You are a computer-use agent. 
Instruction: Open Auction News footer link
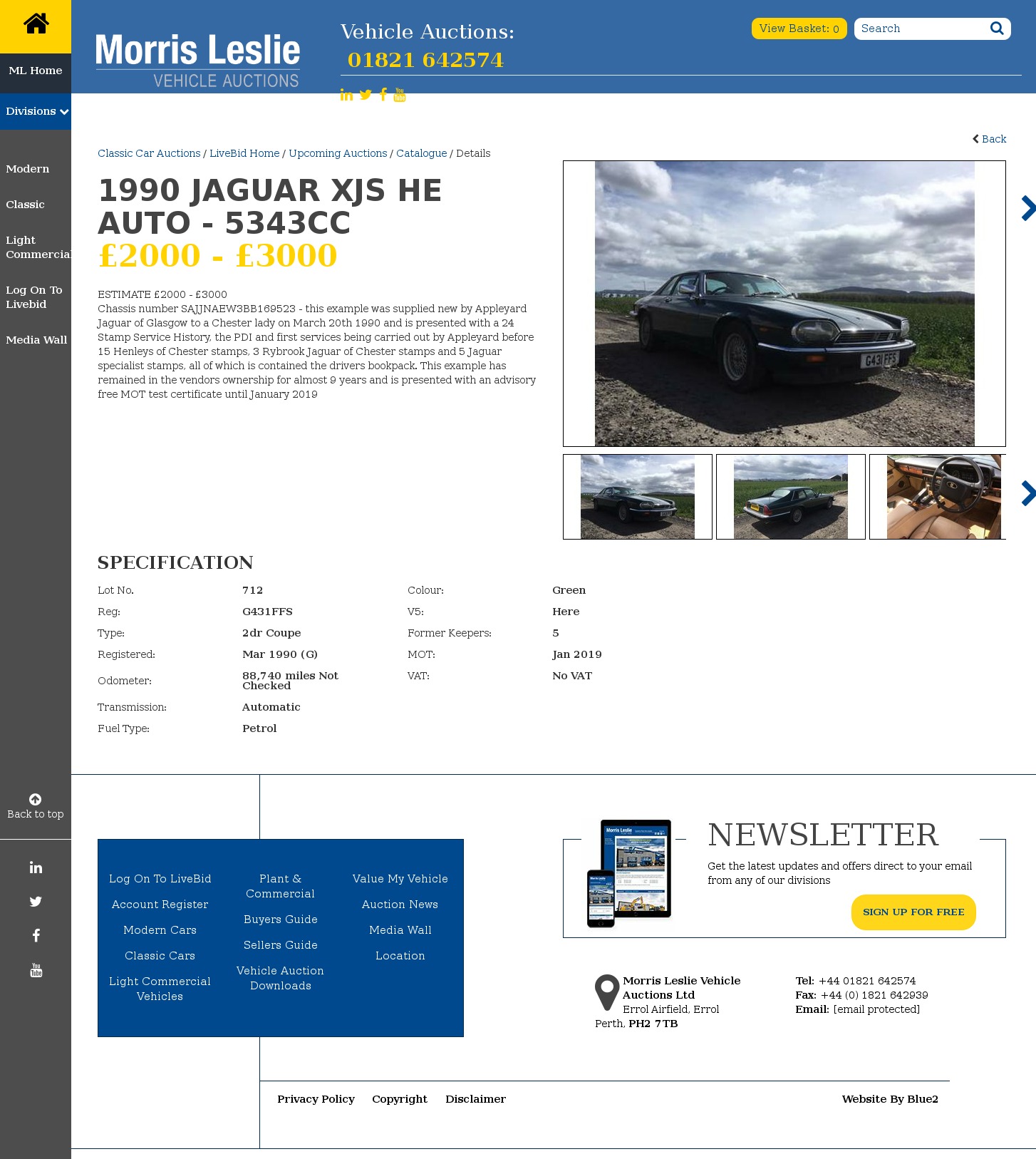pos(400,905)
